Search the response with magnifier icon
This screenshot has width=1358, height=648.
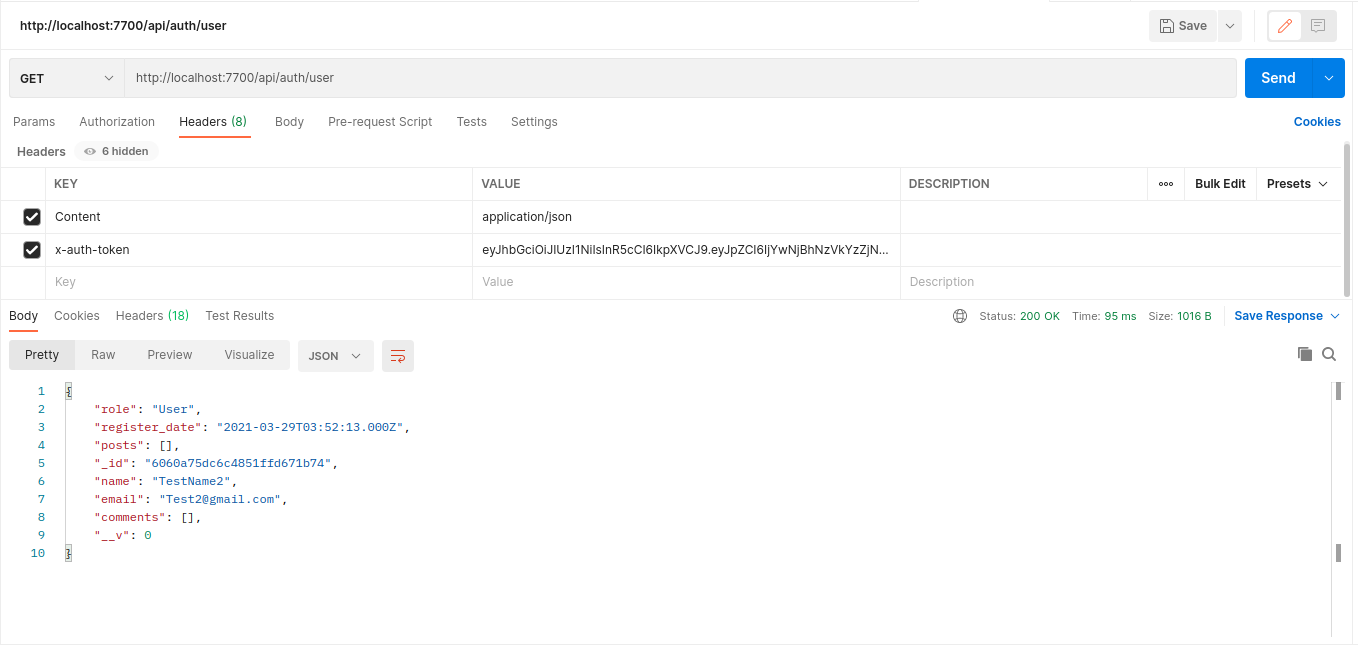click(1329, 354)
